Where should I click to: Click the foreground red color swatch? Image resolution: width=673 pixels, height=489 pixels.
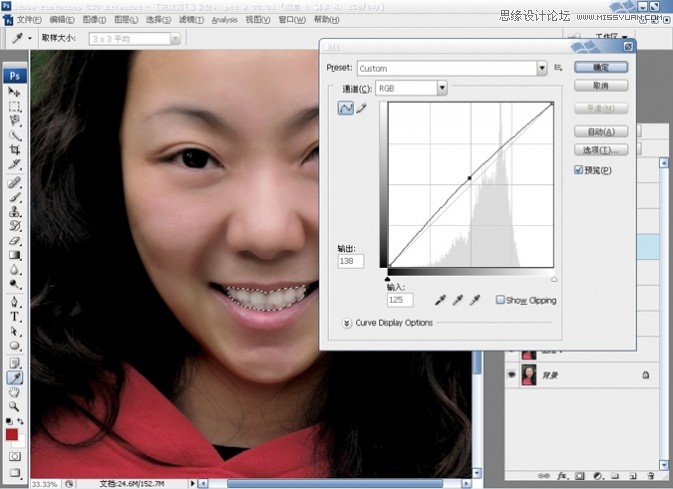click(12, 434)
